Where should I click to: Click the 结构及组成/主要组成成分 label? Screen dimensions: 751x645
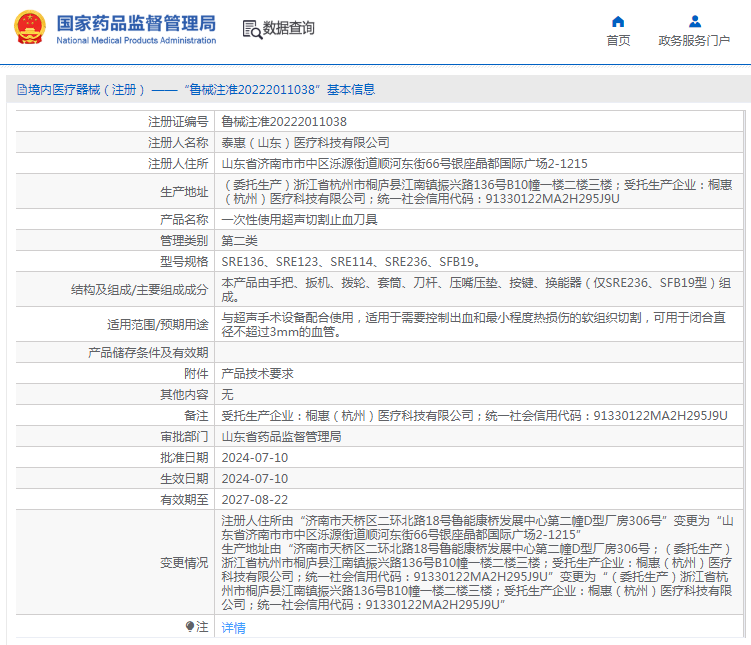139,290
